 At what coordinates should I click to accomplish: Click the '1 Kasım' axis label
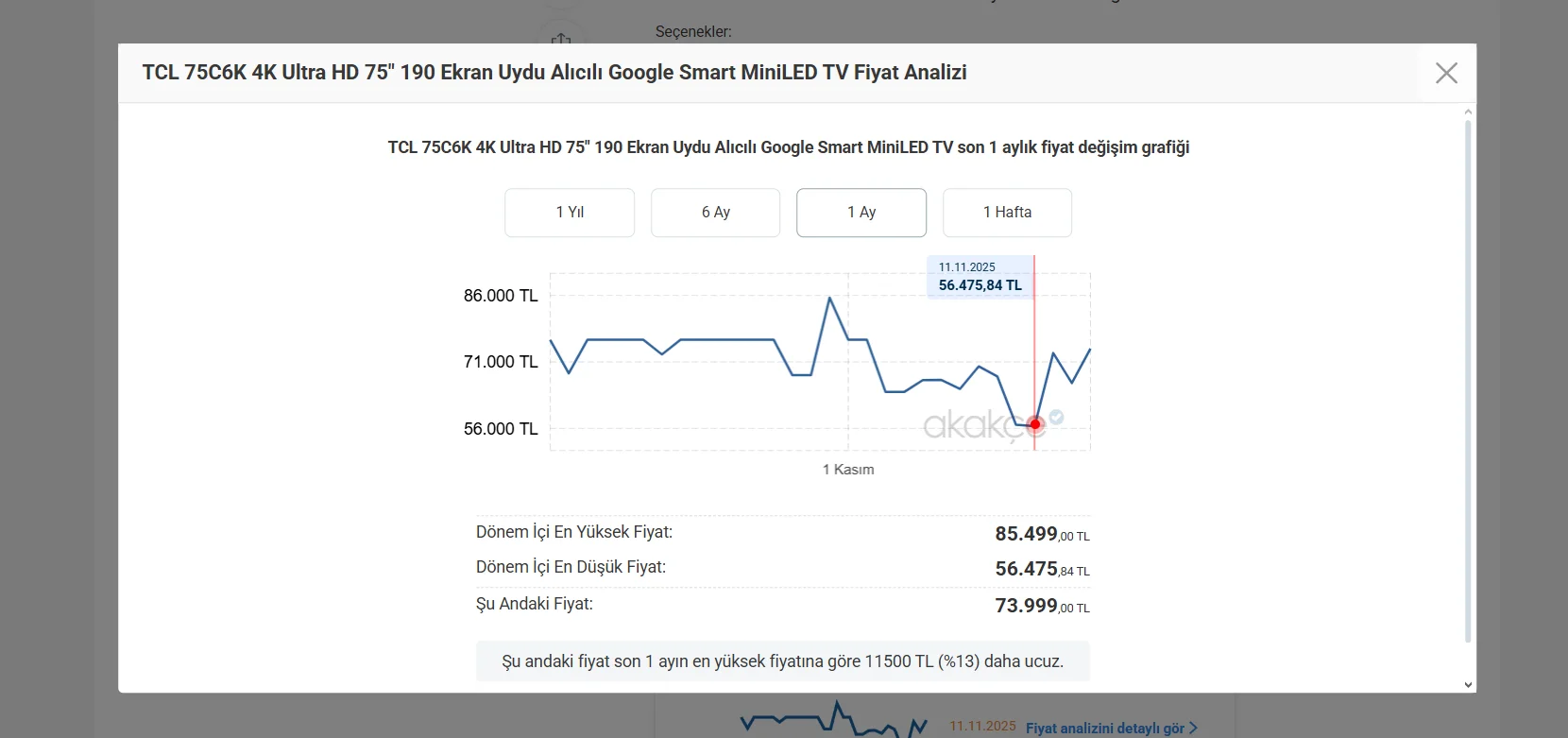coord(848,470)
